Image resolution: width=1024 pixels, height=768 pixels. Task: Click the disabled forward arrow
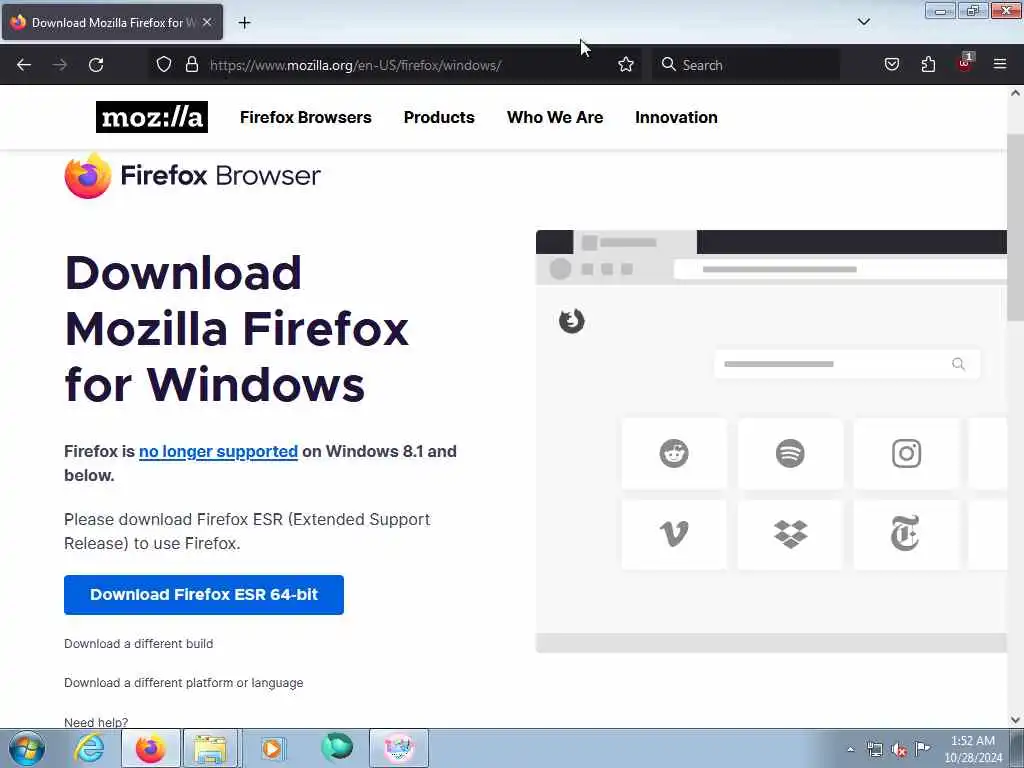60,65
